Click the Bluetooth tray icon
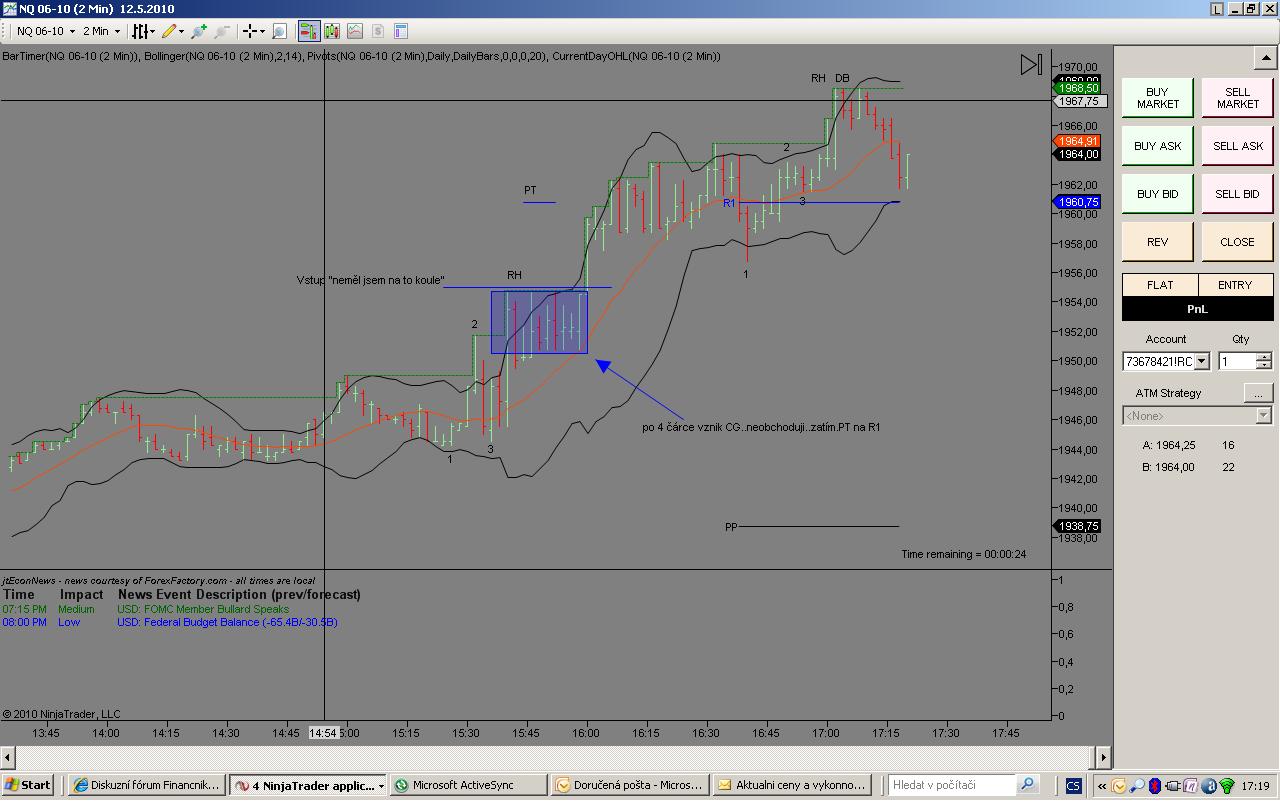 click(1157, 786)
